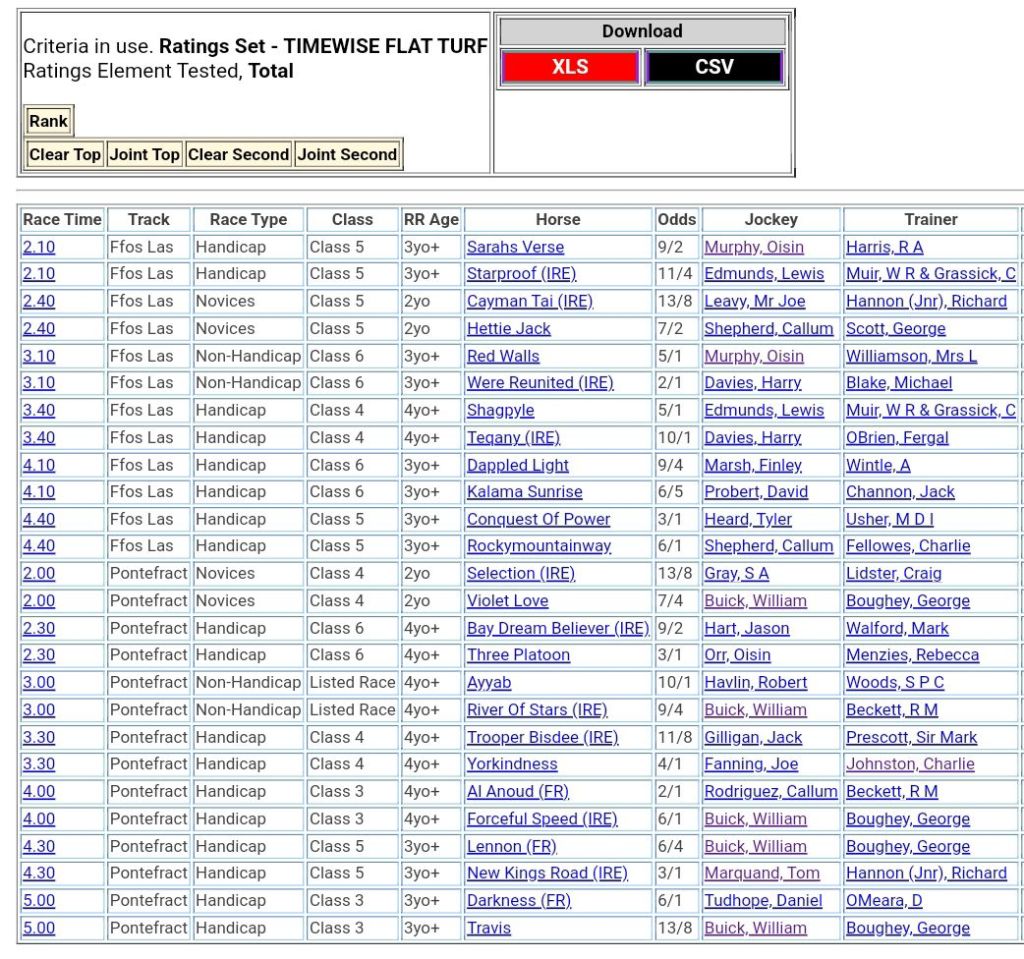Screen dimensions: 1024x959
Task: Download ratings as CSV file
Action: click(x=713, y=67)
